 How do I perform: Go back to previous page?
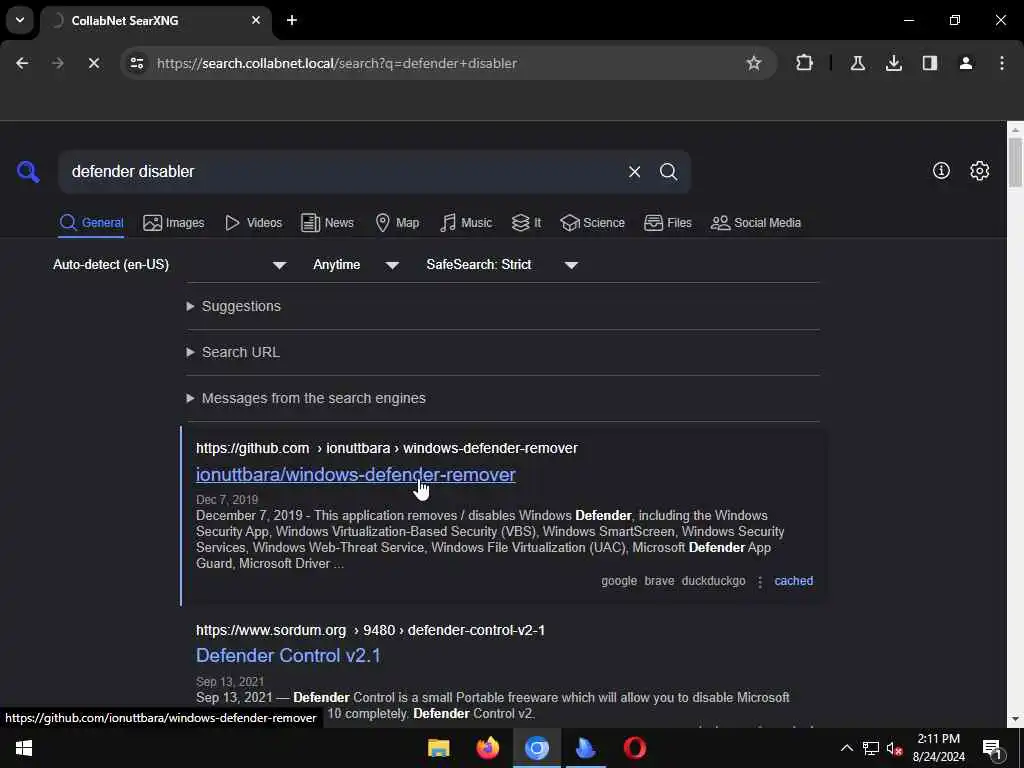(x=22, y=63)
